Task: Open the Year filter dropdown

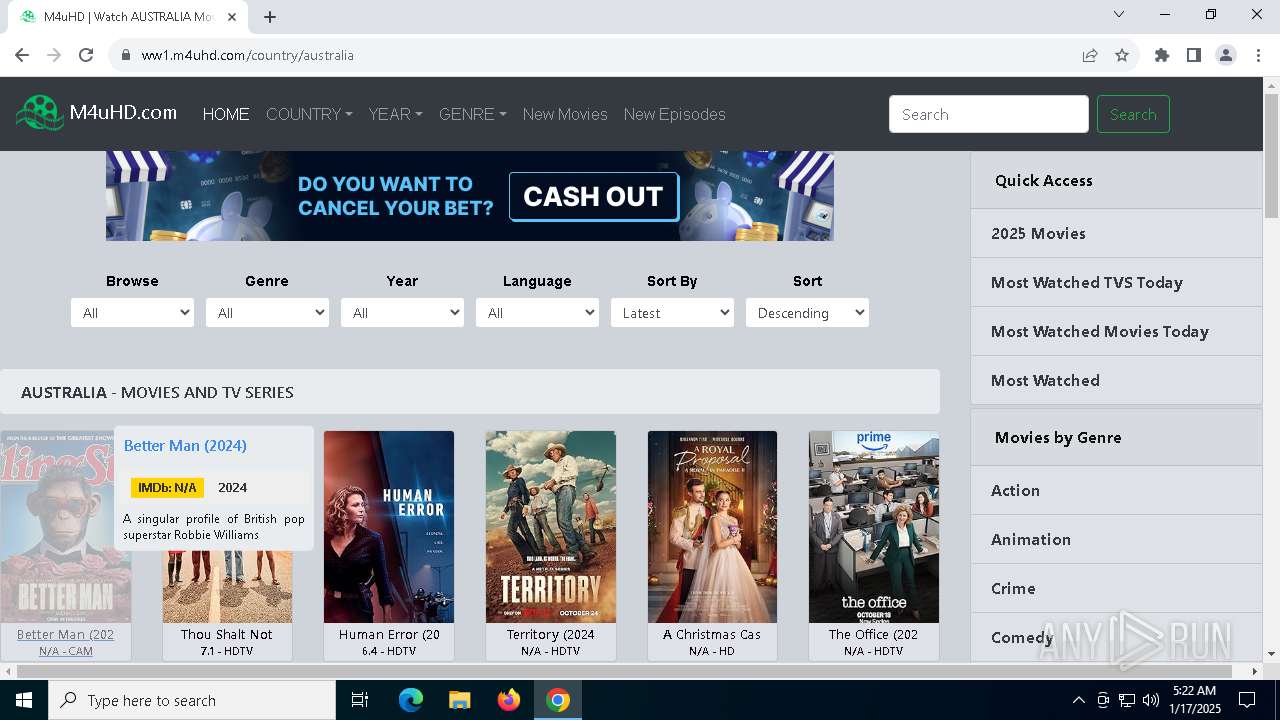Action: tap(402, 313)
